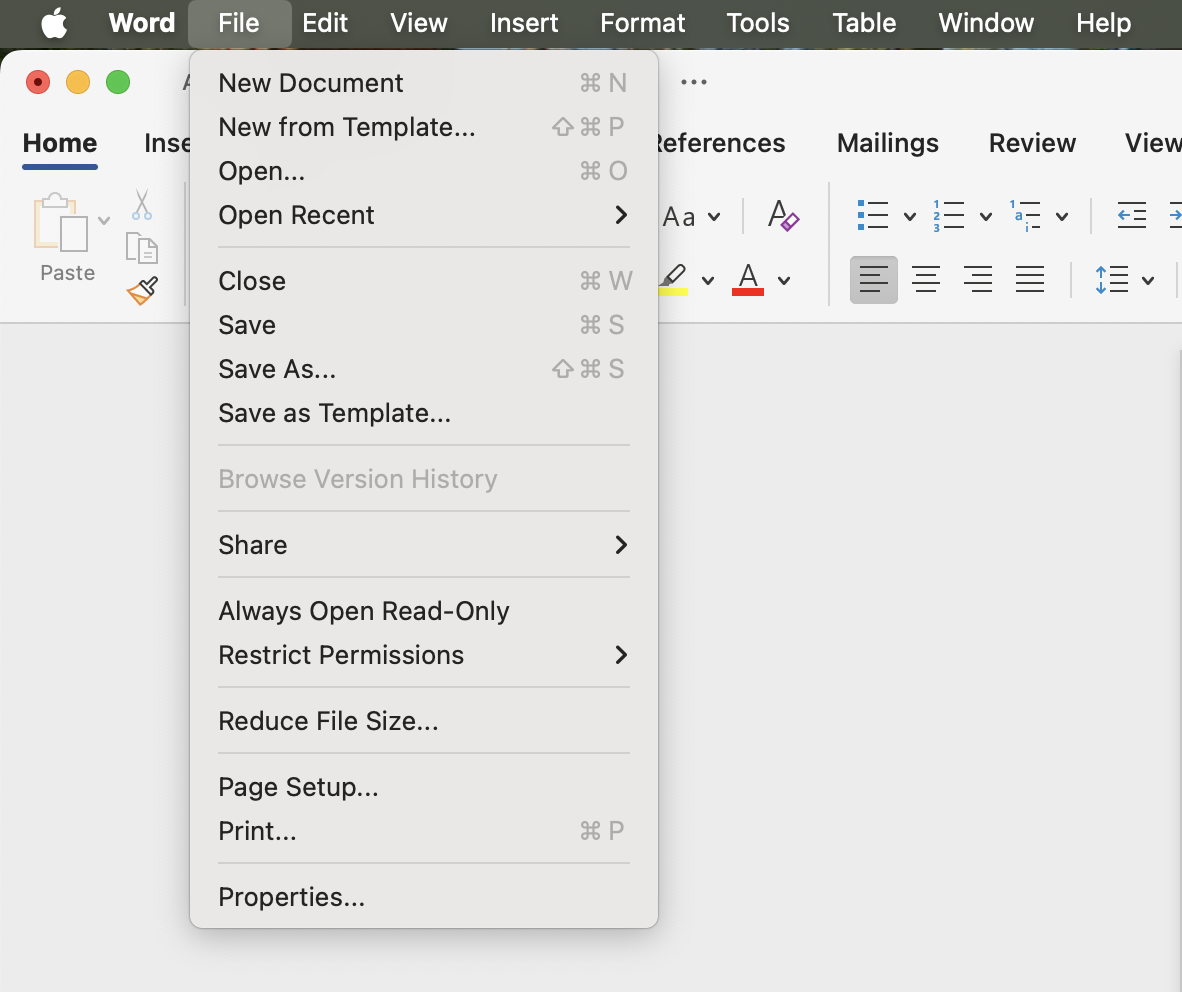The width and height of the screenshot is (1182, 992).
Task: Click File in the menu bar
Action: coord(239,23)
